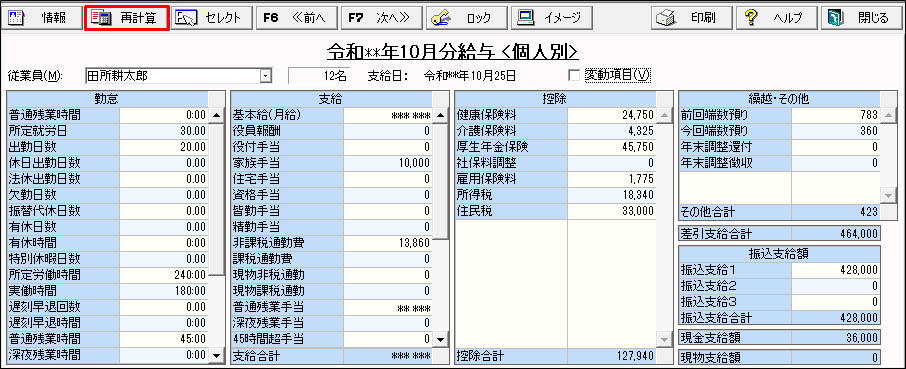Go to next employee with F7 次へ
This screenshot has width=906, height=369.
point(381,18)
